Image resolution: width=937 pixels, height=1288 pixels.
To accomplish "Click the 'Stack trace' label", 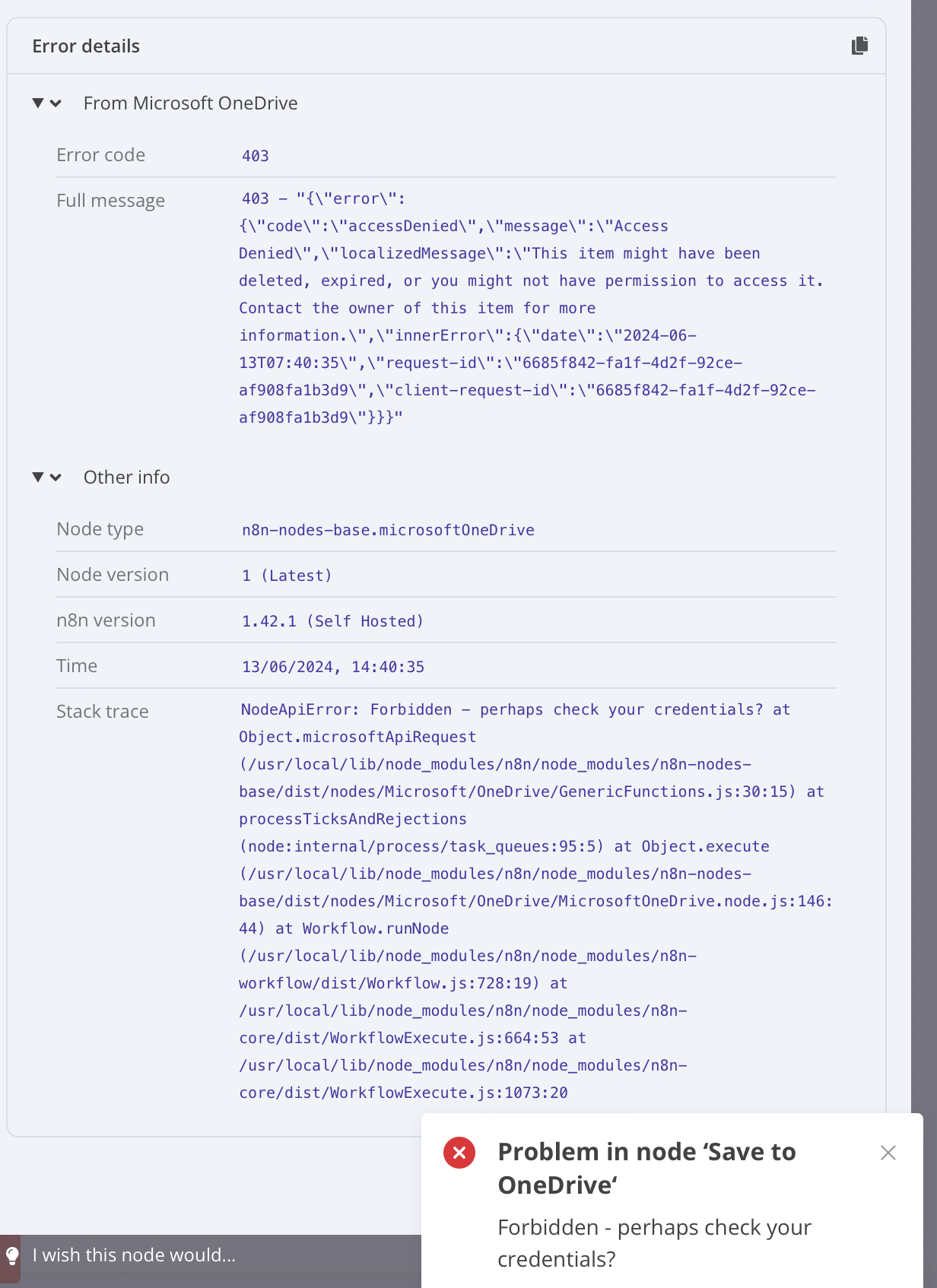I will point(103,712).
